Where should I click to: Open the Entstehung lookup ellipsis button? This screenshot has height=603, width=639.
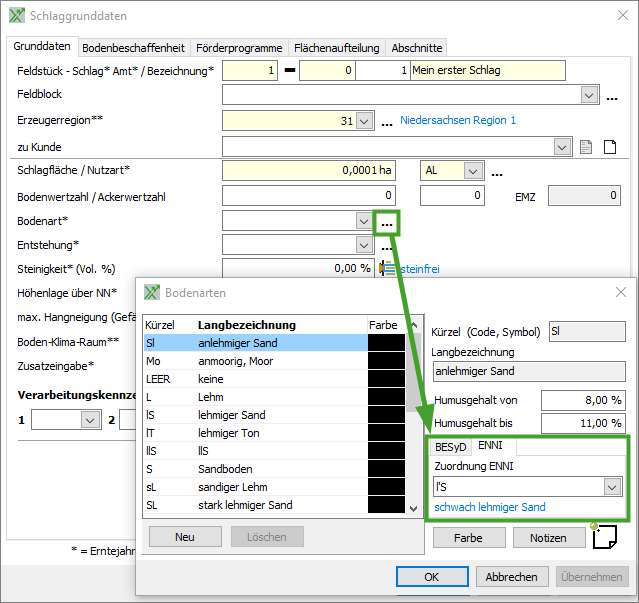point(386,245)
